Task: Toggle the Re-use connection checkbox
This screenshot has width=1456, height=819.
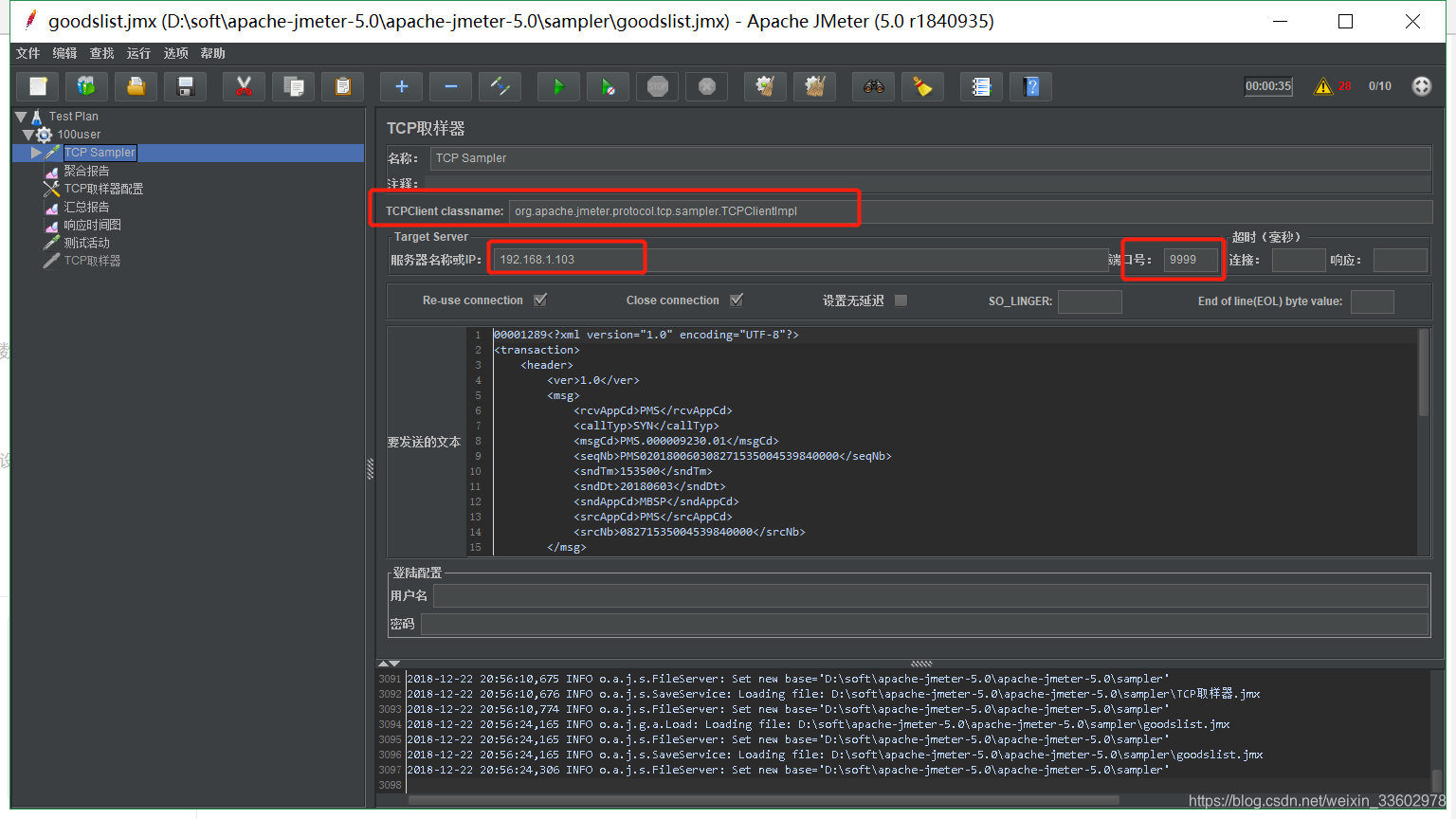Action: coord(540,300)
